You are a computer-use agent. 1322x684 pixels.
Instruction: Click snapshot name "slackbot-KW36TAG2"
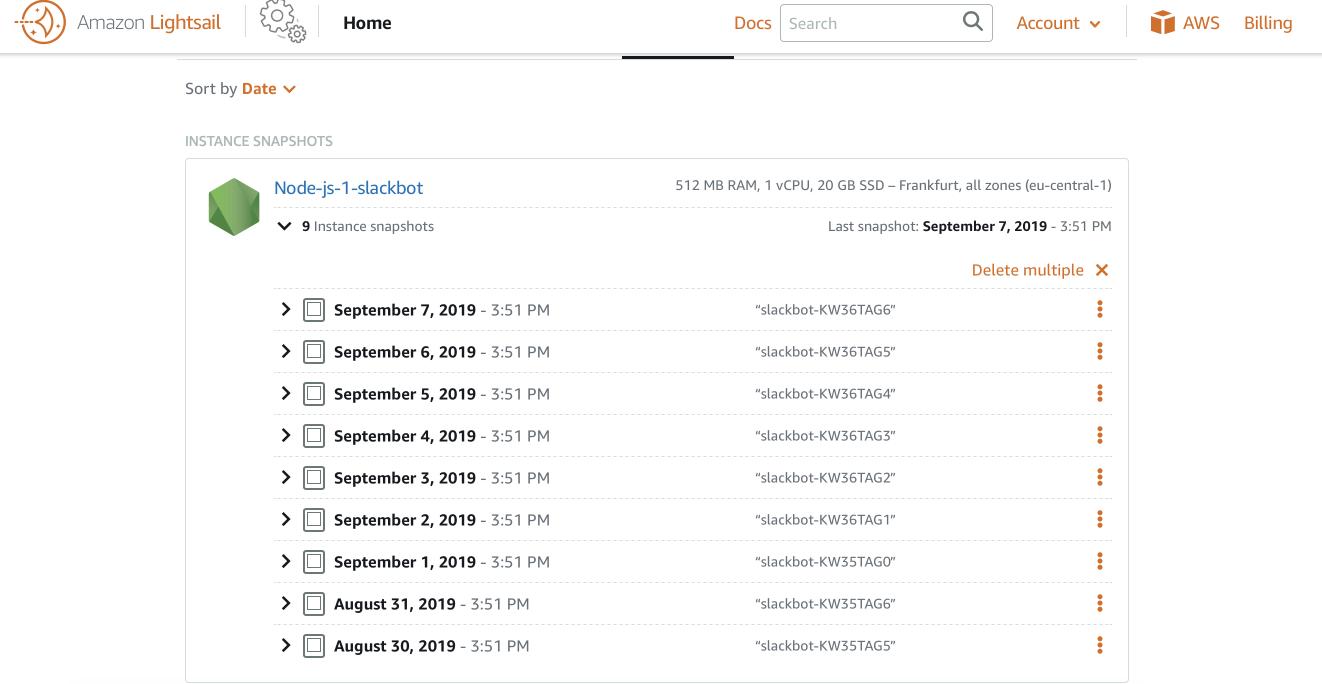point(825,478)
